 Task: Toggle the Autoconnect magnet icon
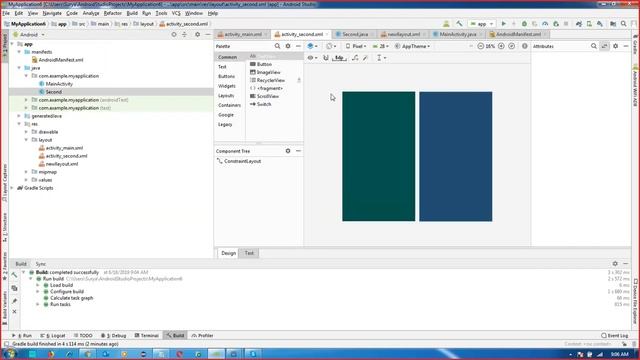coord(326,58)
